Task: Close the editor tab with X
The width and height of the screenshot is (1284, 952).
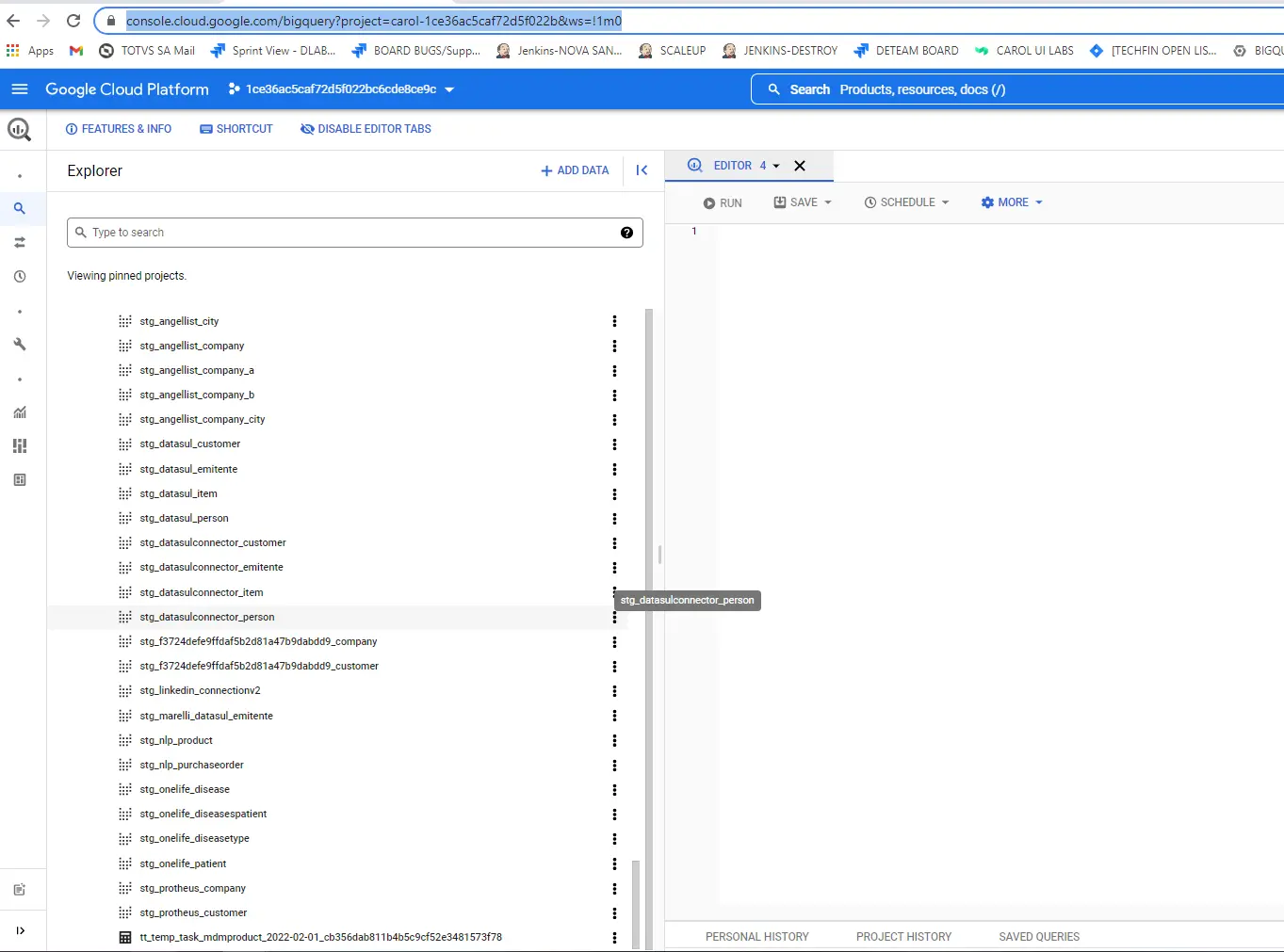Action: (x=800, y=166)
